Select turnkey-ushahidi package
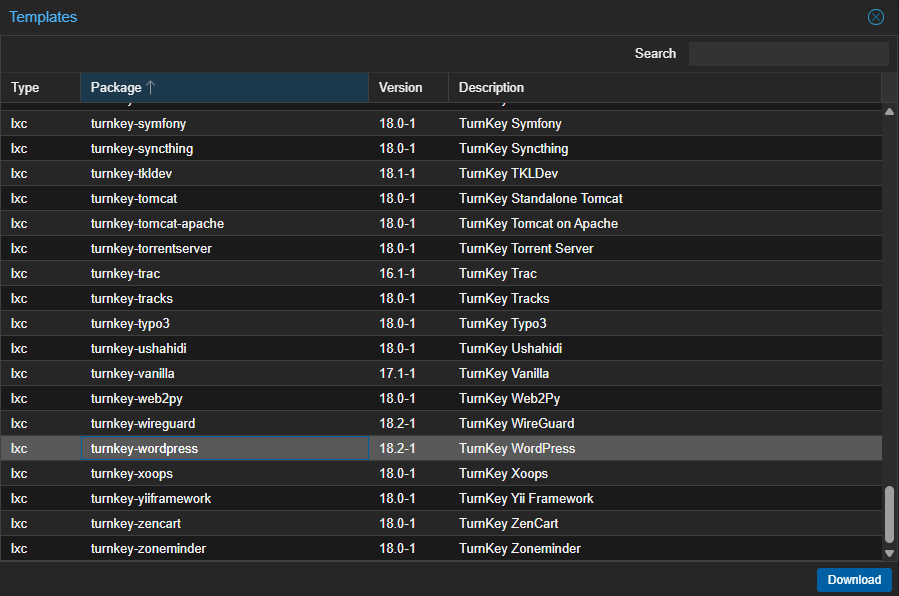 pos(138,348)
